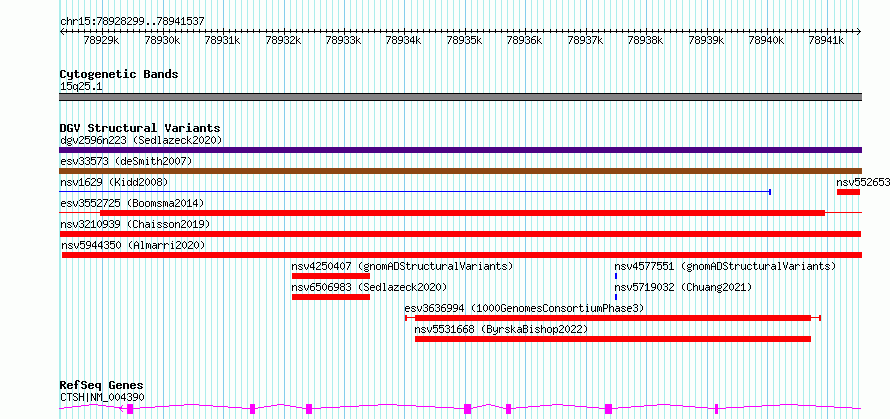Click the 78937k ruler tick label
This screenshot has height=419, width=890.
pyautogui.click(x=585, y=40)
